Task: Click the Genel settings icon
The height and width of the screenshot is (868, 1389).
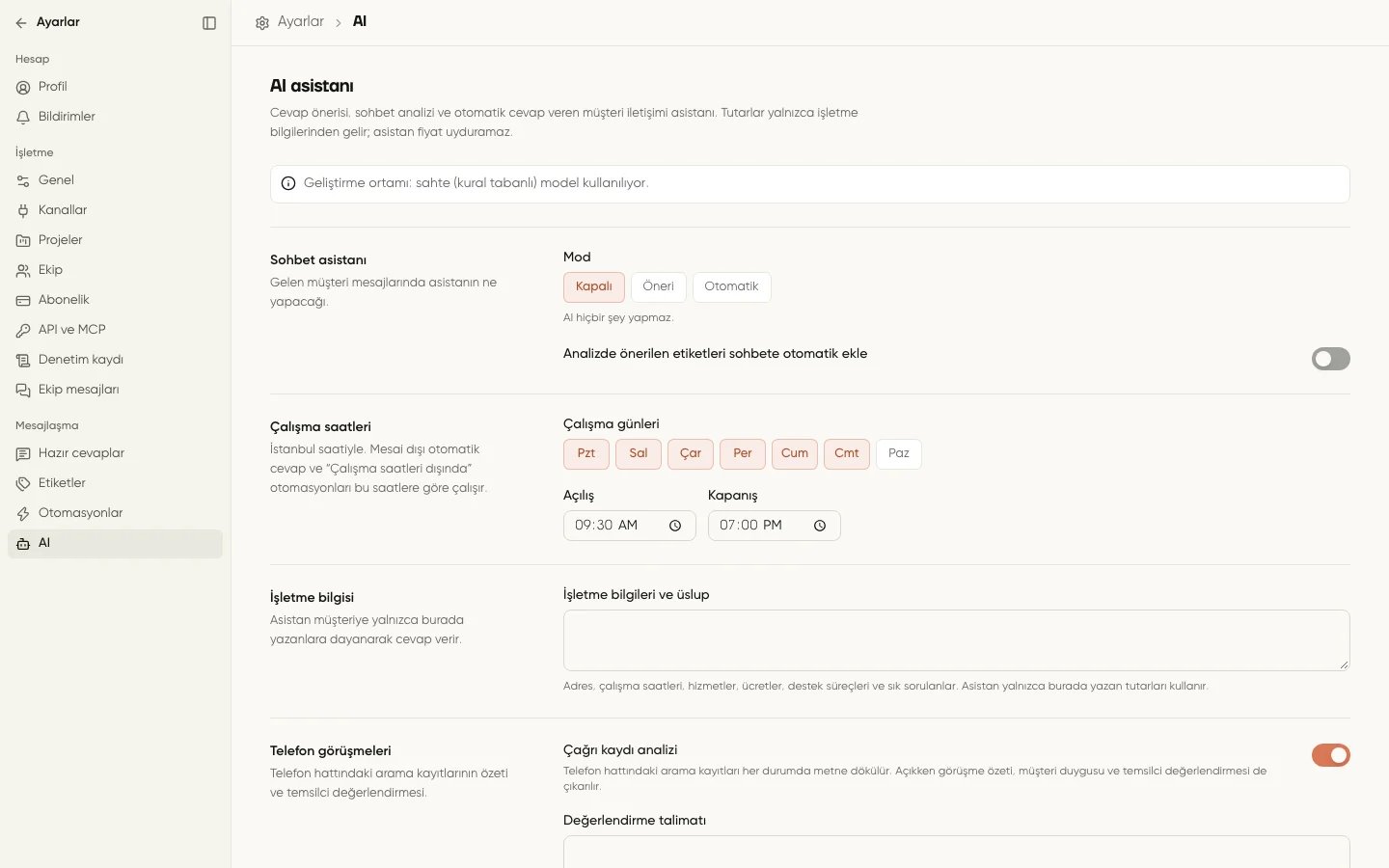Action: click(23, 180)
